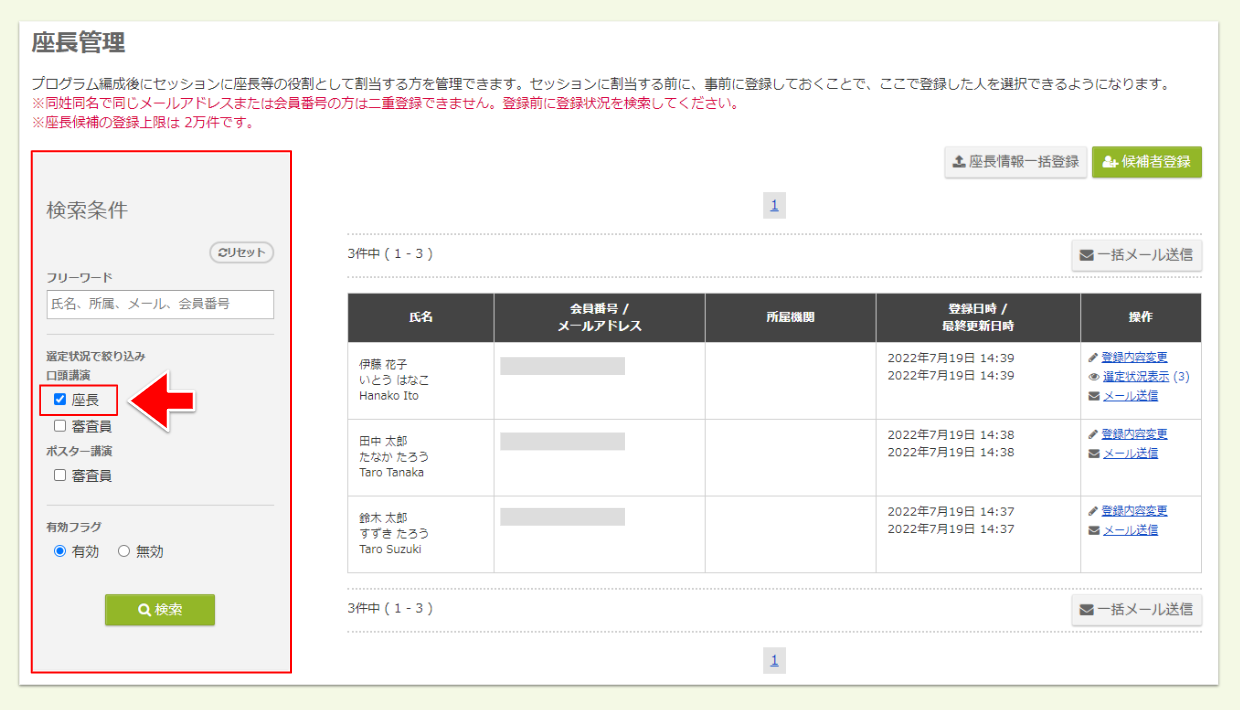Check the 審査員 checkbox under ポスター講演
The image size is (1240, 710).
click(x=60, y=476)
